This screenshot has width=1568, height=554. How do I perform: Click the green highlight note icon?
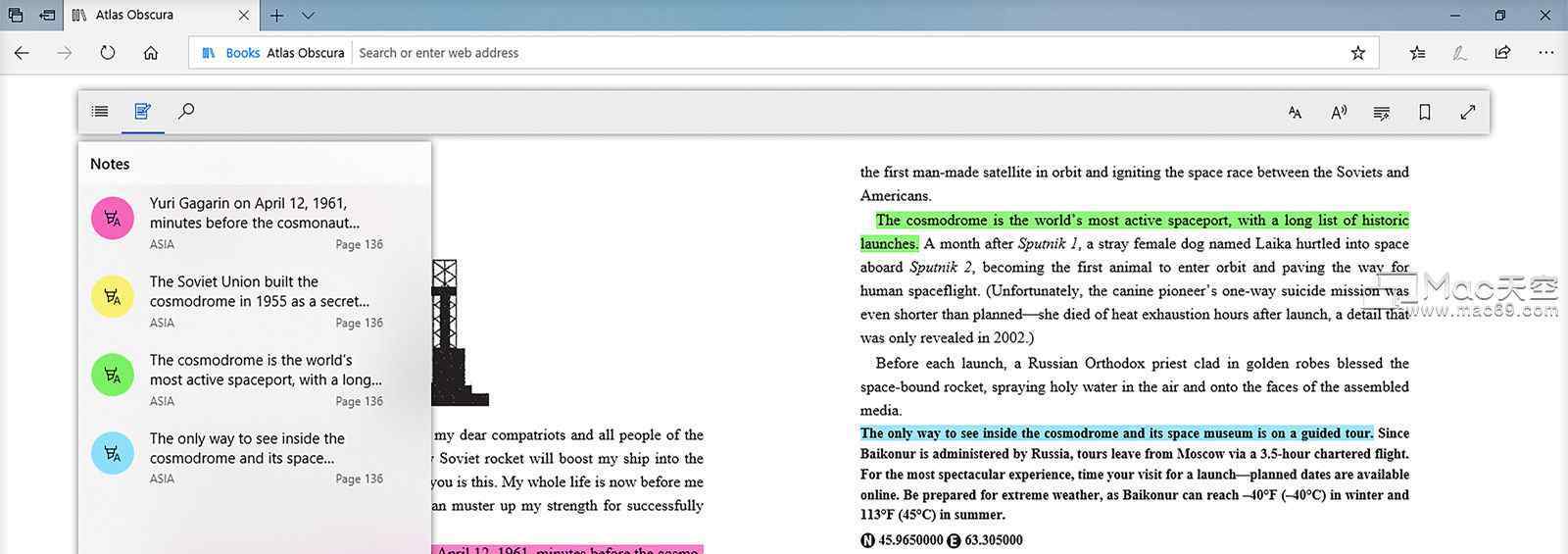[113, 375]
